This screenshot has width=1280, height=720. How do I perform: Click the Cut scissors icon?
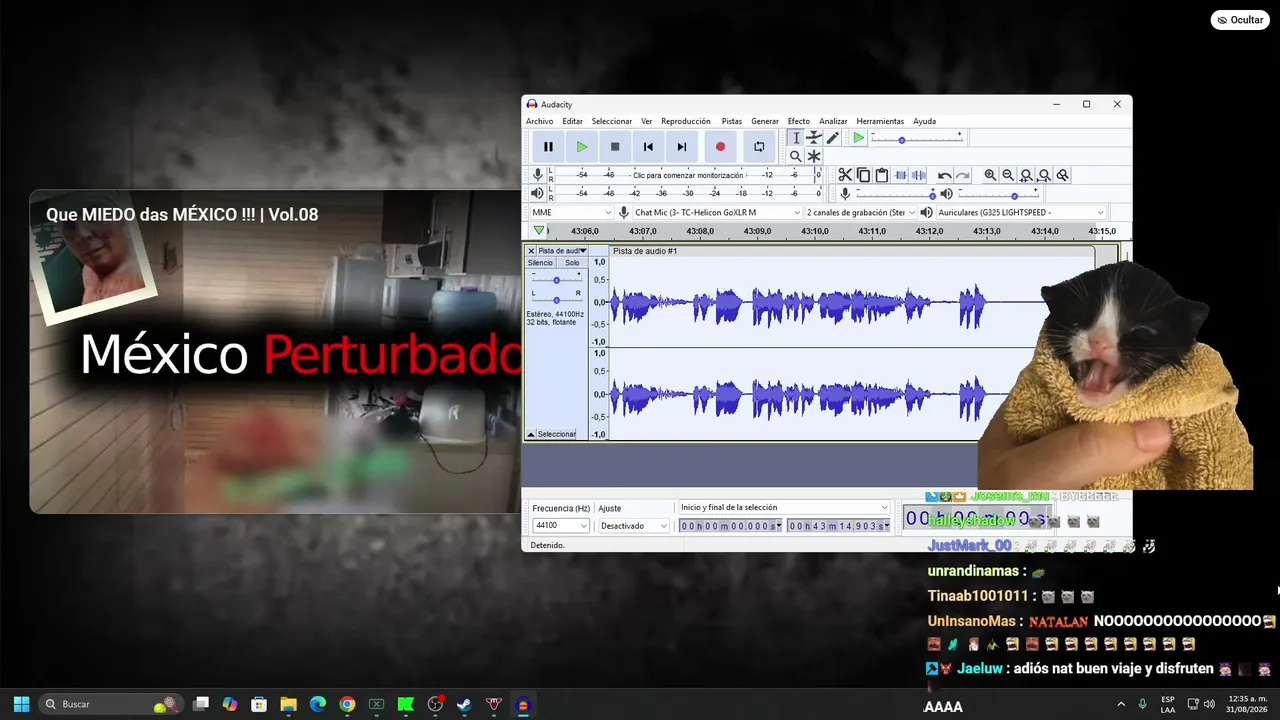(x=845, y=175)
